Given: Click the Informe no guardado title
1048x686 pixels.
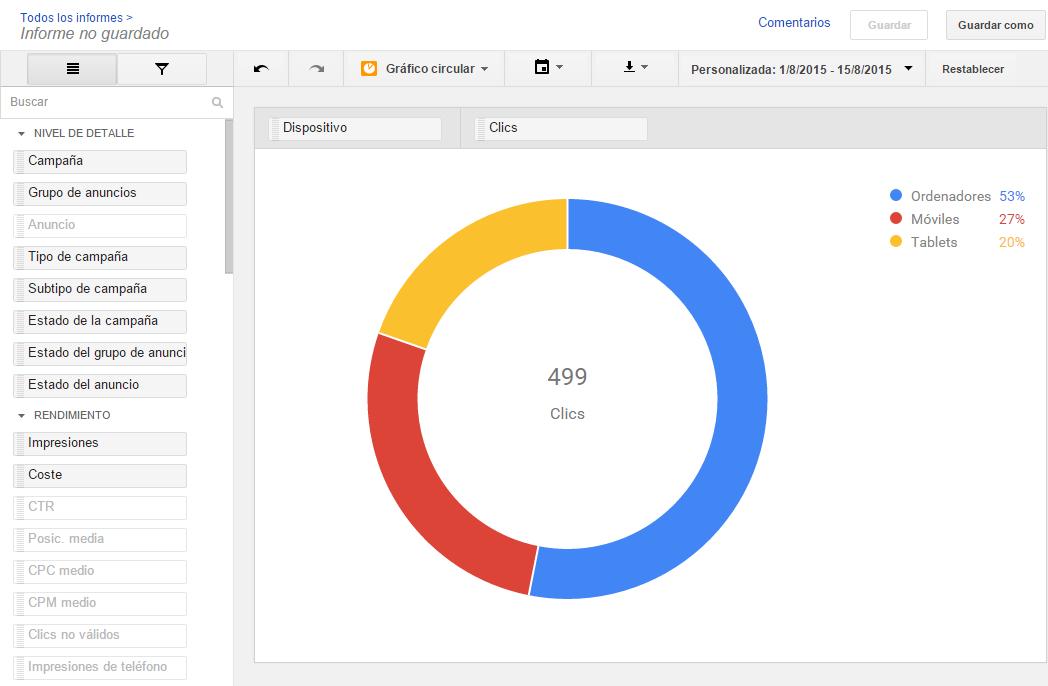Looking at the screenshot, I should 94,34.
